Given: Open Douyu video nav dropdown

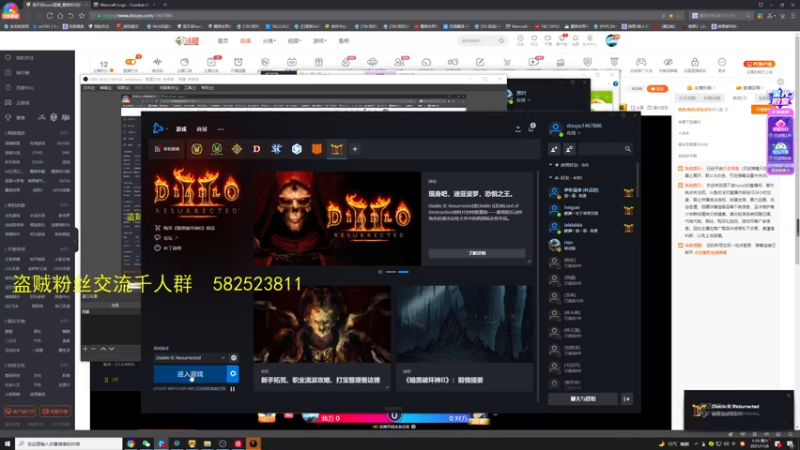Looking at the screenshot, I should pos(294,41).
